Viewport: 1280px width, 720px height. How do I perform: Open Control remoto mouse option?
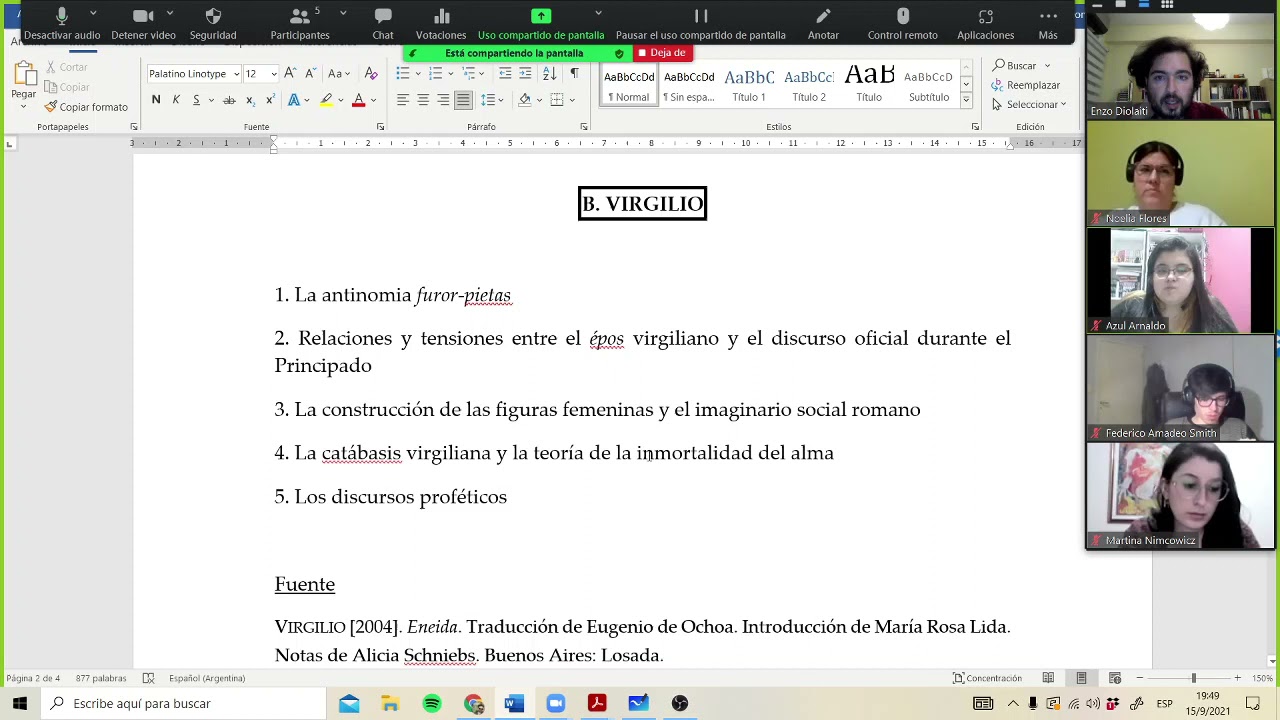tap(903, 24)
